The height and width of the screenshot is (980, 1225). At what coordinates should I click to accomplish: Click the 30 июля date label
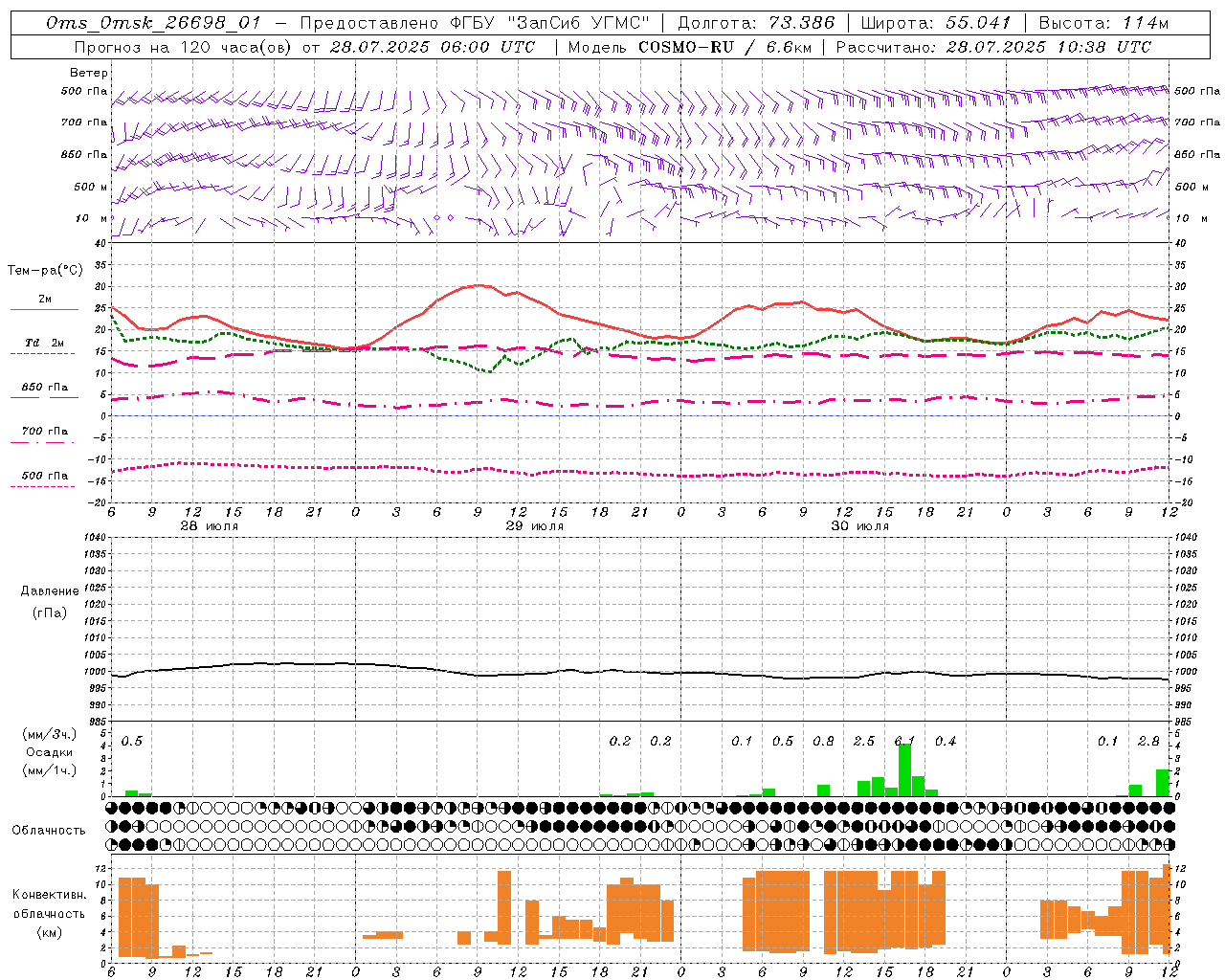coord(860,526)
